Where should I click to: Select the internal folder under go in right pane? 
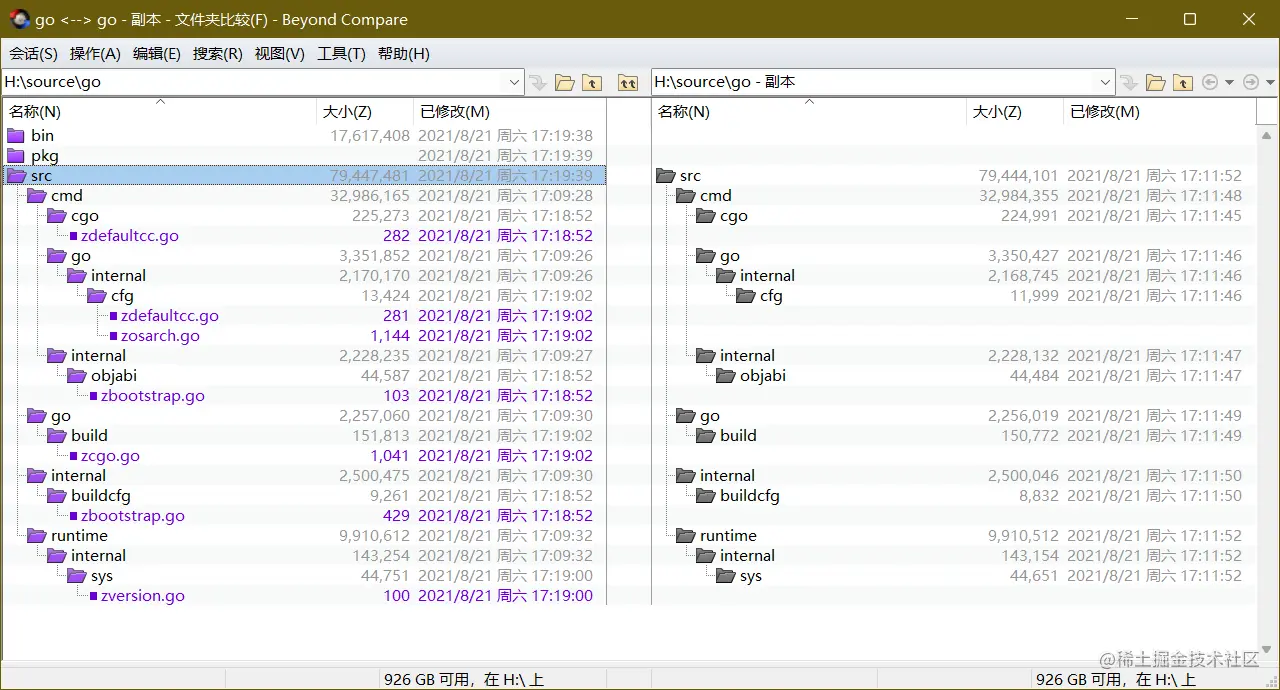click(953, 276)
